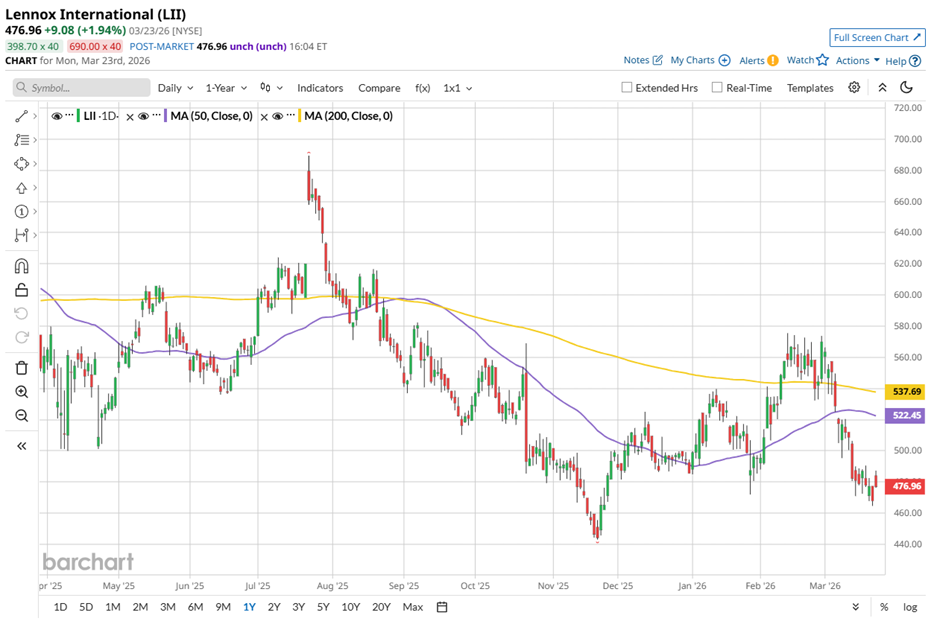Zoom in using the magnifier plus icon

(21, 392)
